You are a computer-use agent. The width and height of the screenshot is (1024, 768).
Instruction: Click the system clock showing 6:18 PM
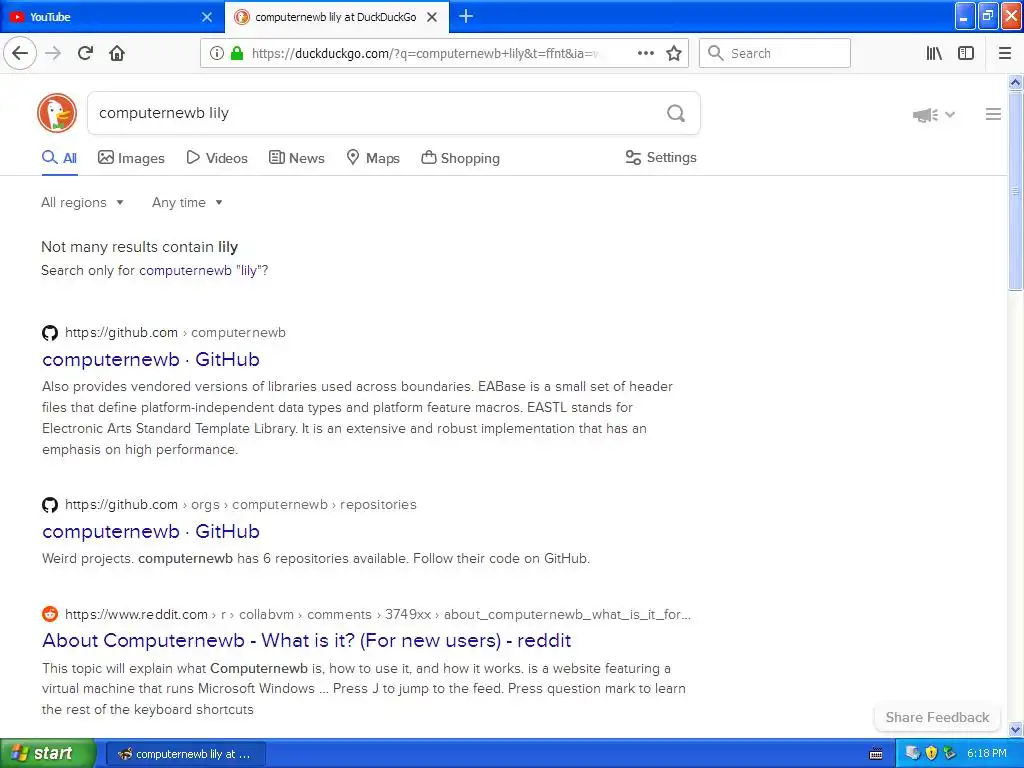pos(986,753)
